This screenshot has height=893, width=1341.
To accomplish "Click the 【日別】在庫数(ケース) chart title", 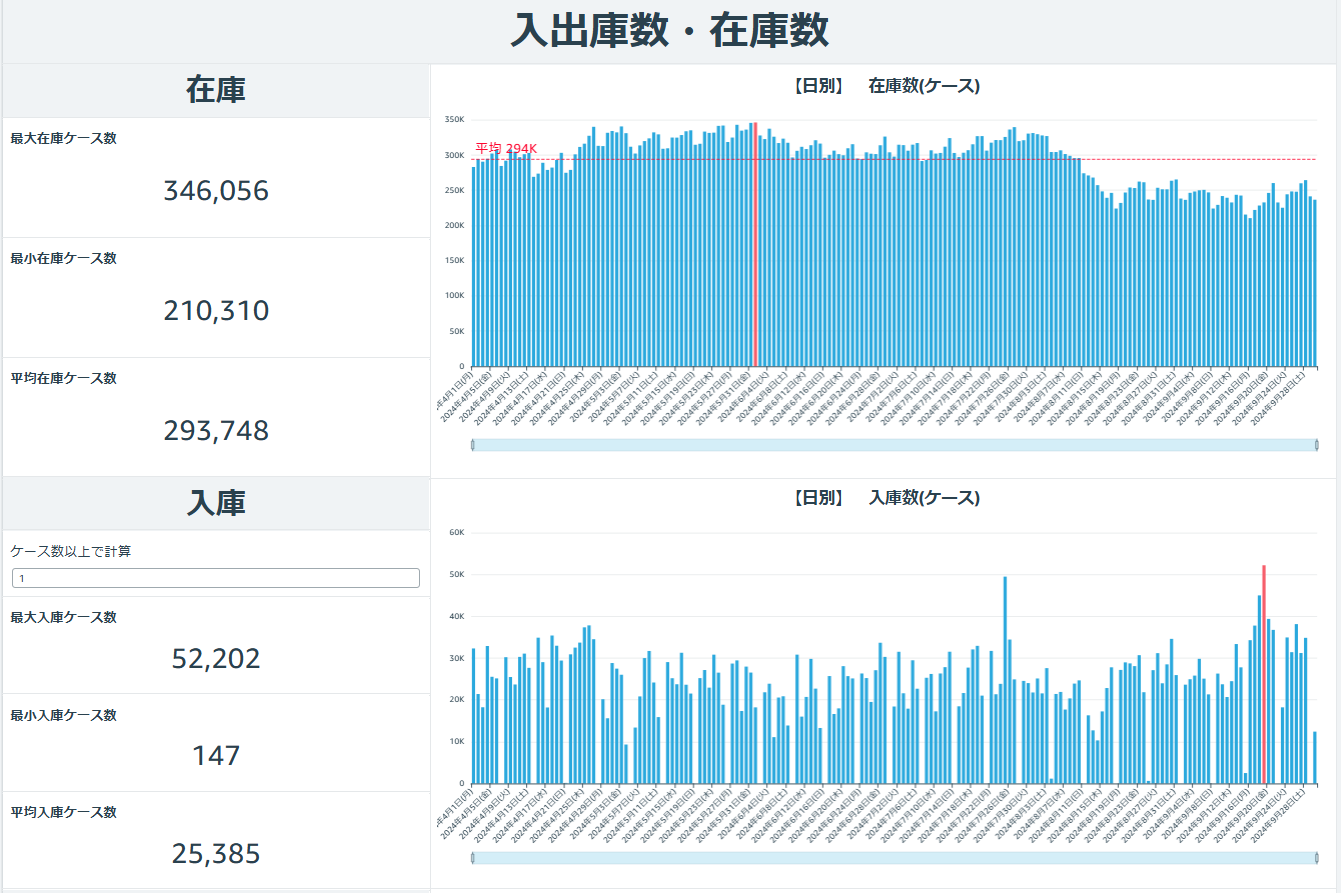I will point(885,87).
